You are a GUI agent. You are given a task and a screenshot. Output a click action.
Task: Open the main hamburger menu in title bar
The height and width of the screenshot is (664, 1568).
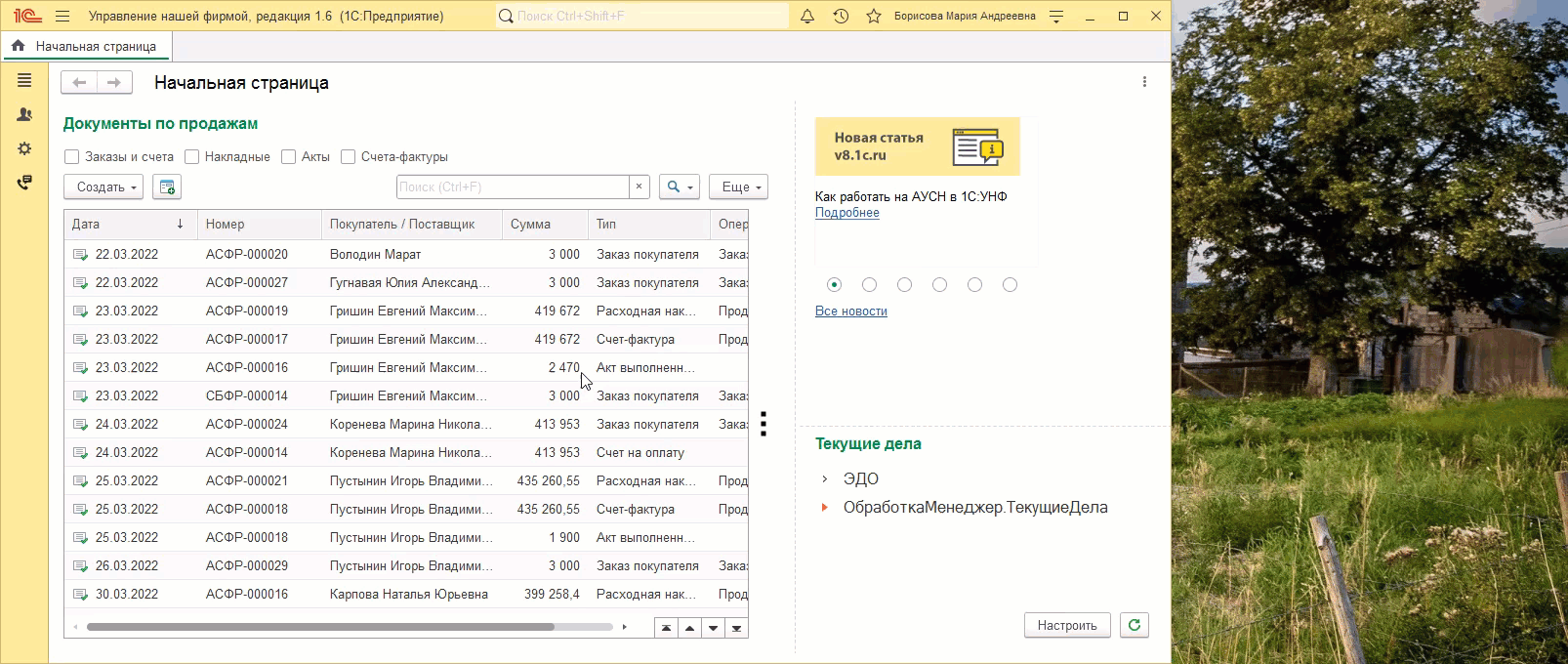click(62, 17)
